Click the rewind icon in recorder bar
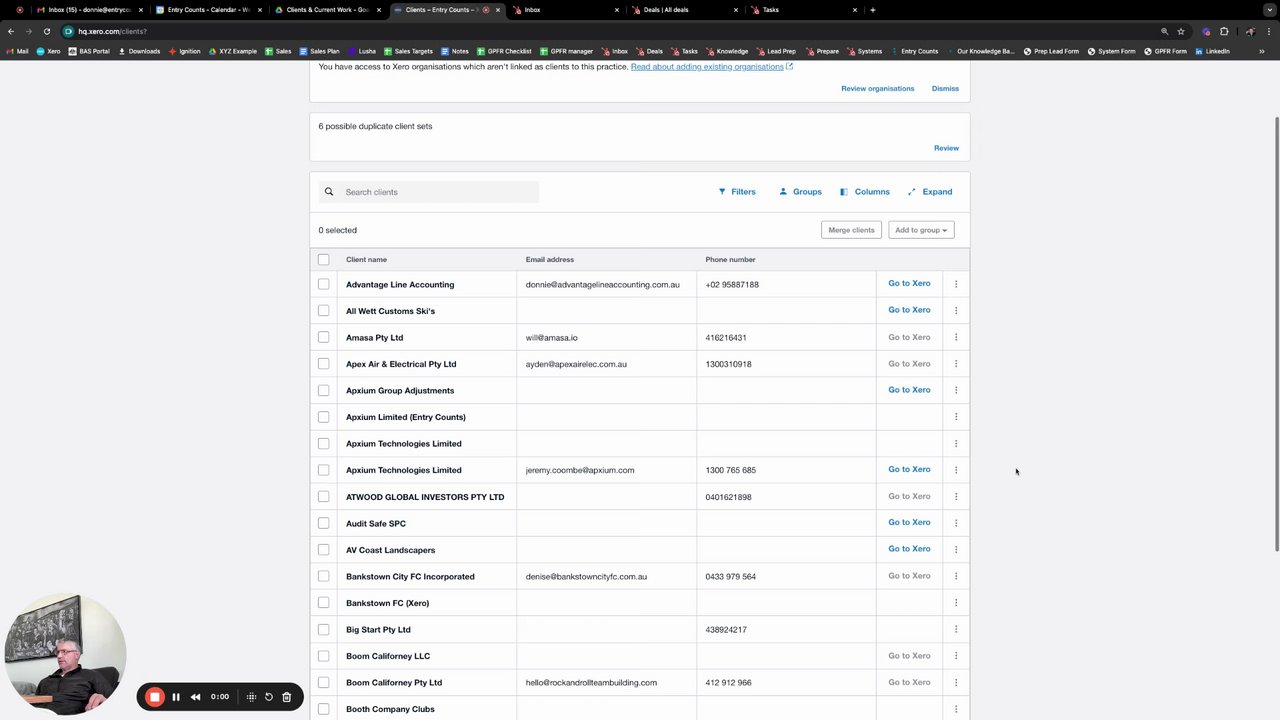This screenshot has width=1280, height=720. pos(196,697)
